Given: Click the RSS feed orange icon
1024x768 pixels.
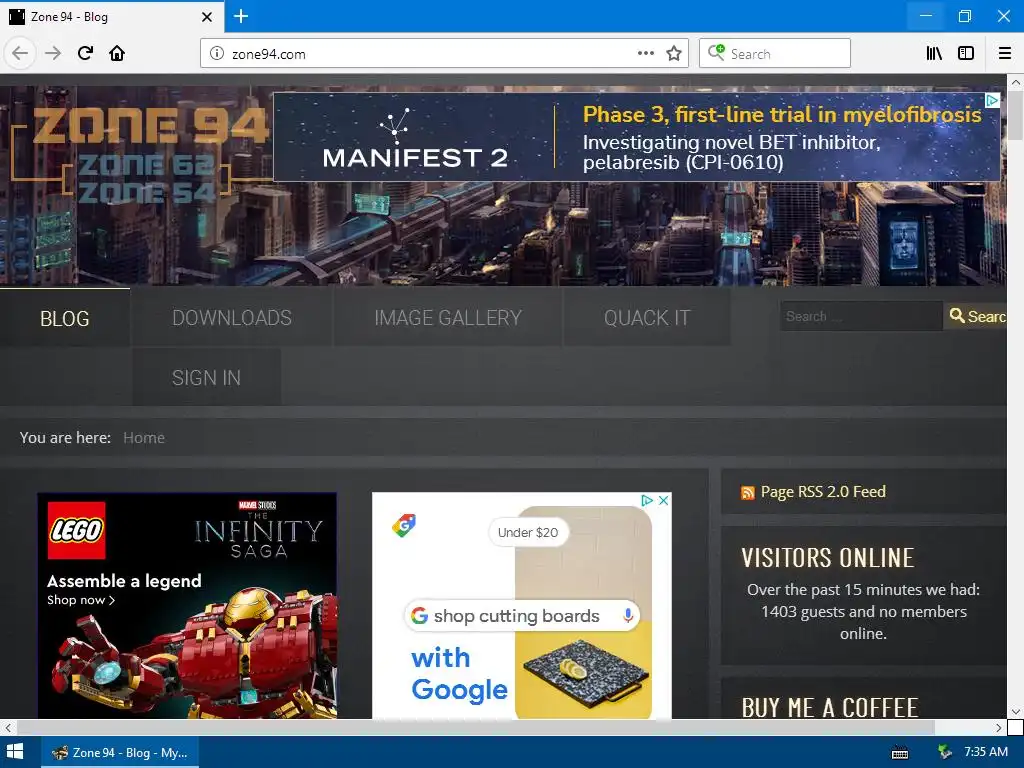Looking at the screenshot, I should 748,493.
